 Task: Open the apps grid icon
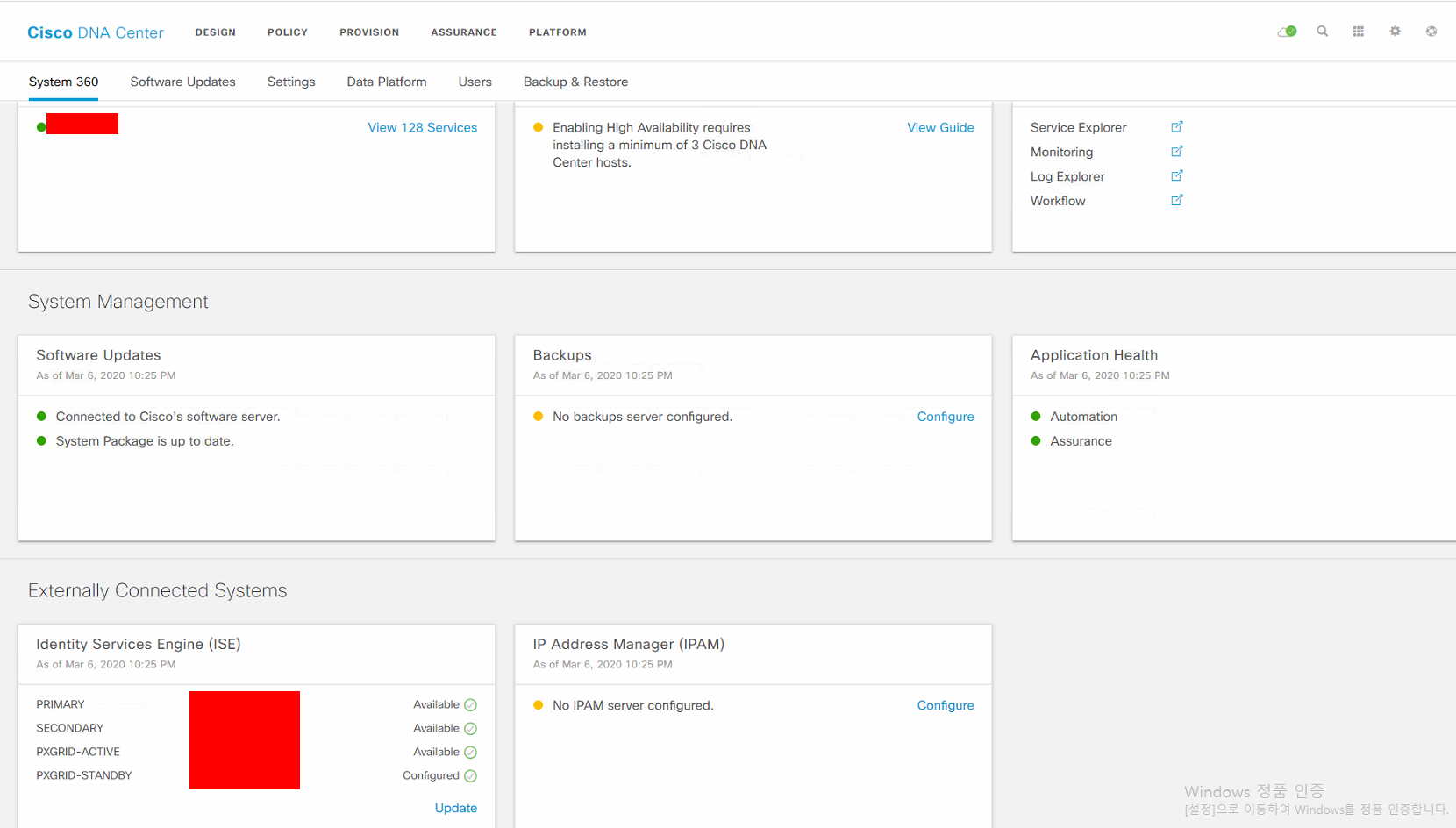click(1359, 32)
